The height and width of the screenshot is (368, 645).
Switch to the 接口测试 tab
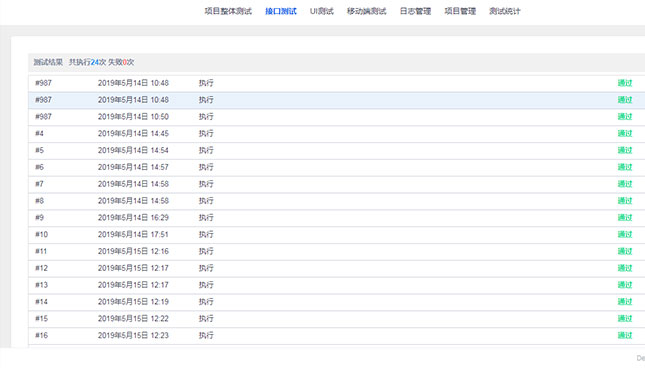coord(281,11)
